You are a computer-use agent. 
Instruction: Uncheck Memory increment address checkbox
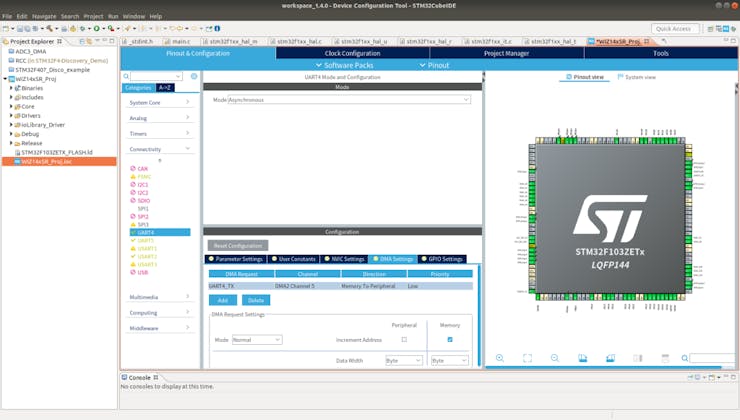(450, 339)
